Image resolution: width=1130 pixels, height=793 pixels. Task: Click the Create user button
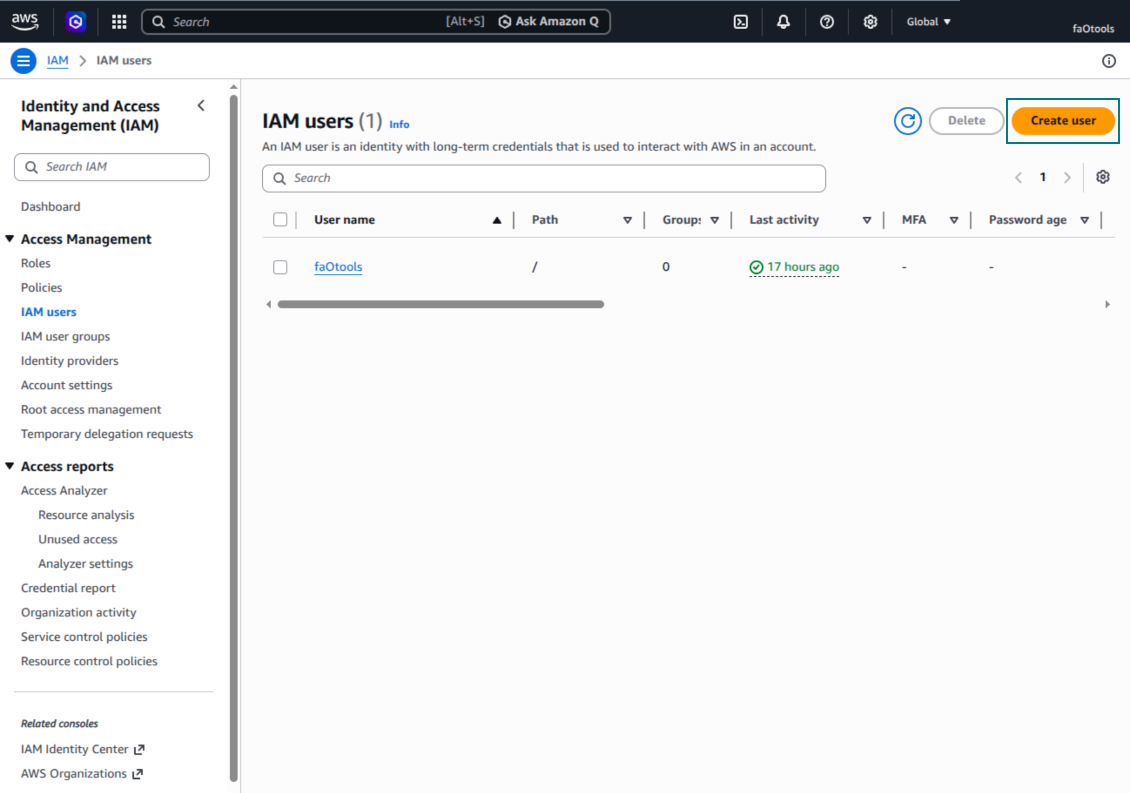pos(1063,120)
